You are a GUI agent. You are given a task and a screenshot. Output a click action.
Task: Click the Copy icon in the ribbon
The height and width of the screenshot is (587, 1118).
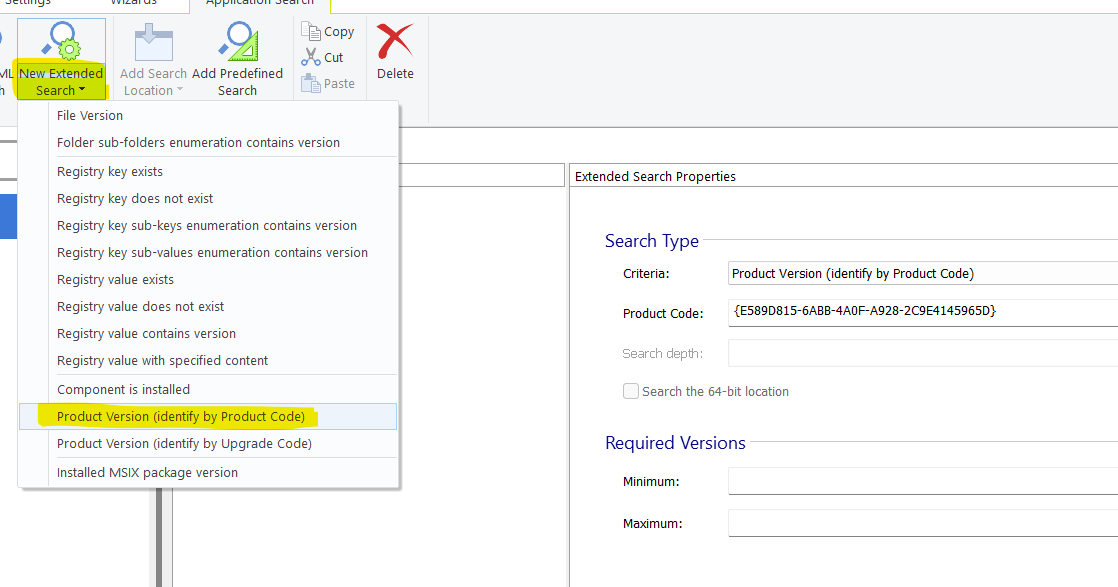(311, 32)
